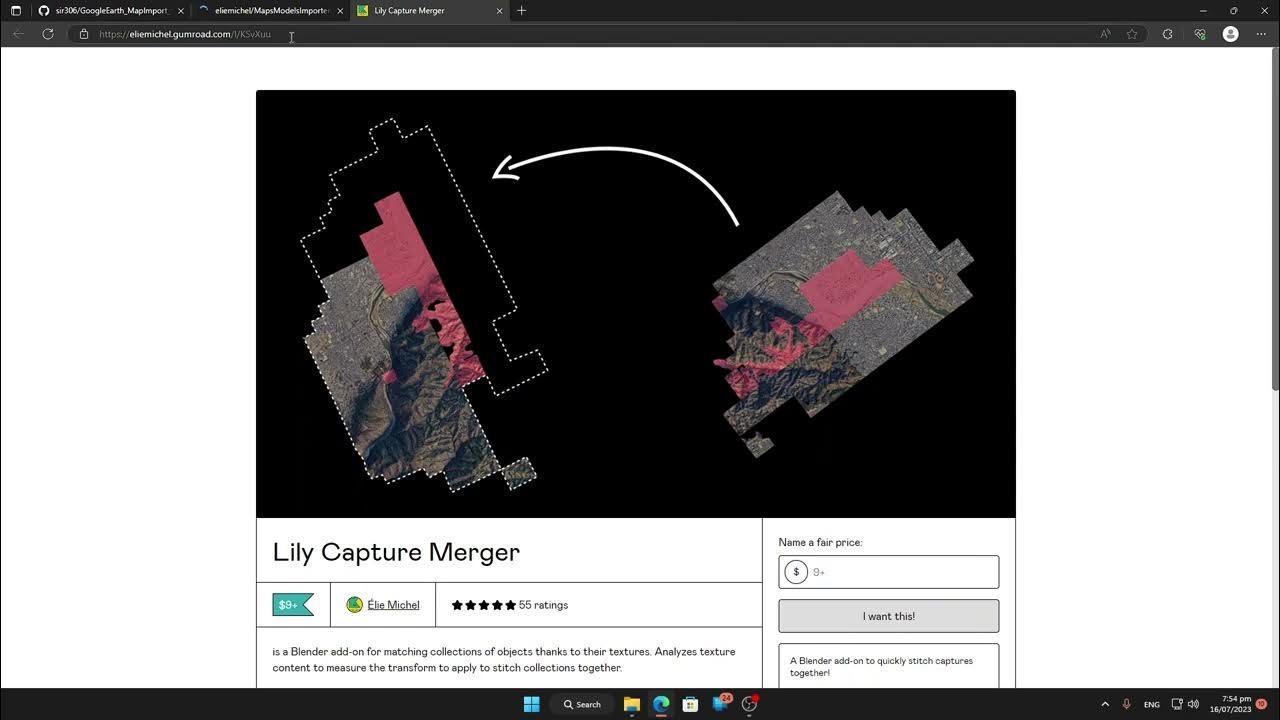
Task: Add page to favorites star icon
Action: [1132, 34]
